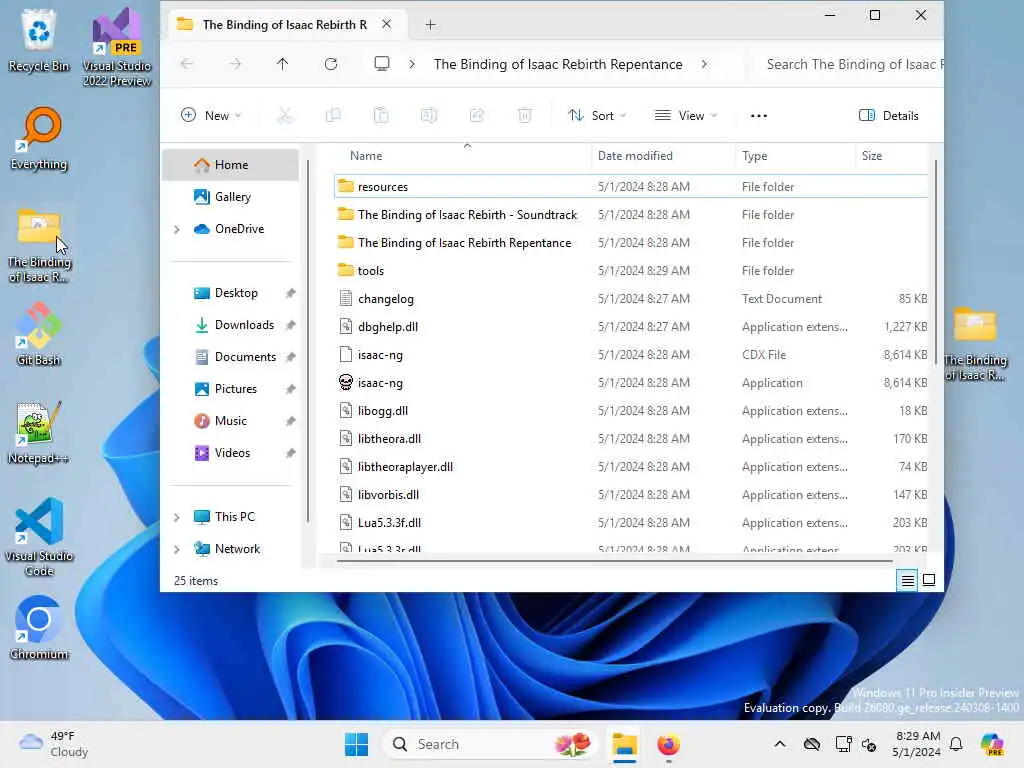Select the isaac-ng Application file
1024x768 pixels.
631,383
